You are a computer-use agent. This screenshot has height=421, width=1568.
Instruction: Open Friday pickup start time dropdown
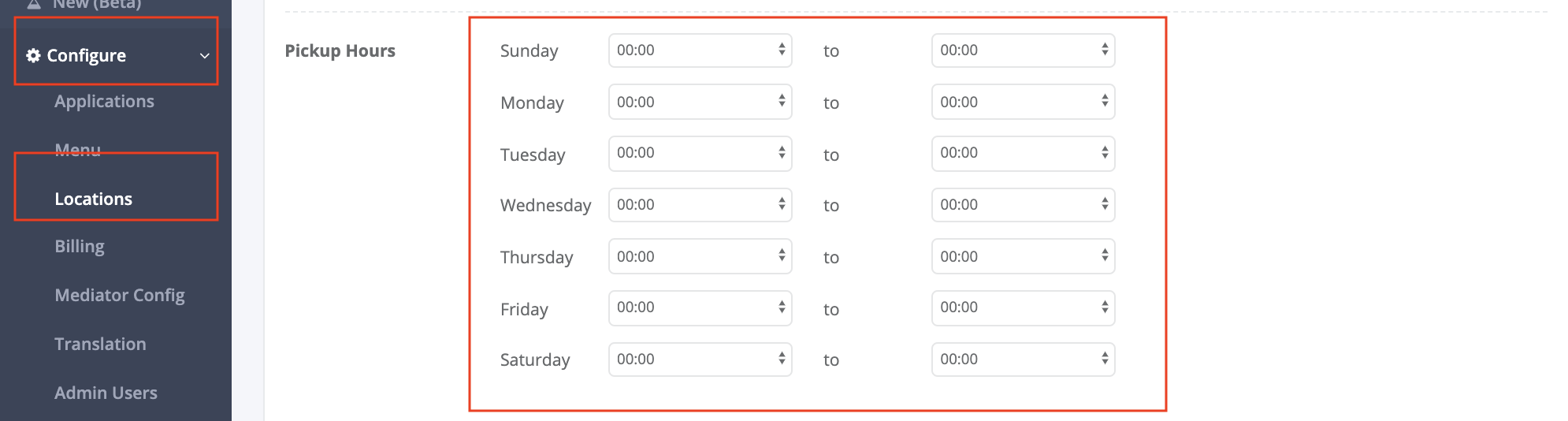(700, 307)
